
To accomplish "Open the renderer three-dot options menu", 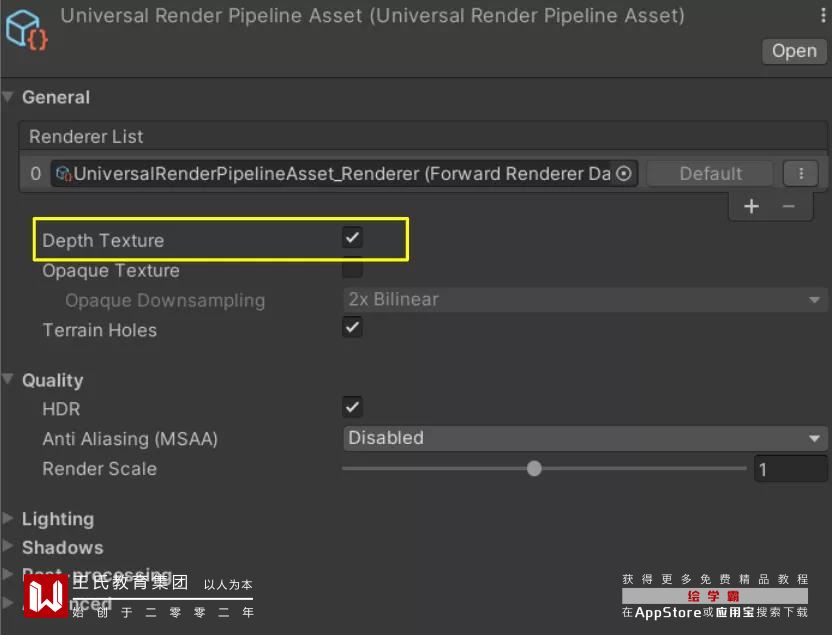I will click(x=800, y=174).
